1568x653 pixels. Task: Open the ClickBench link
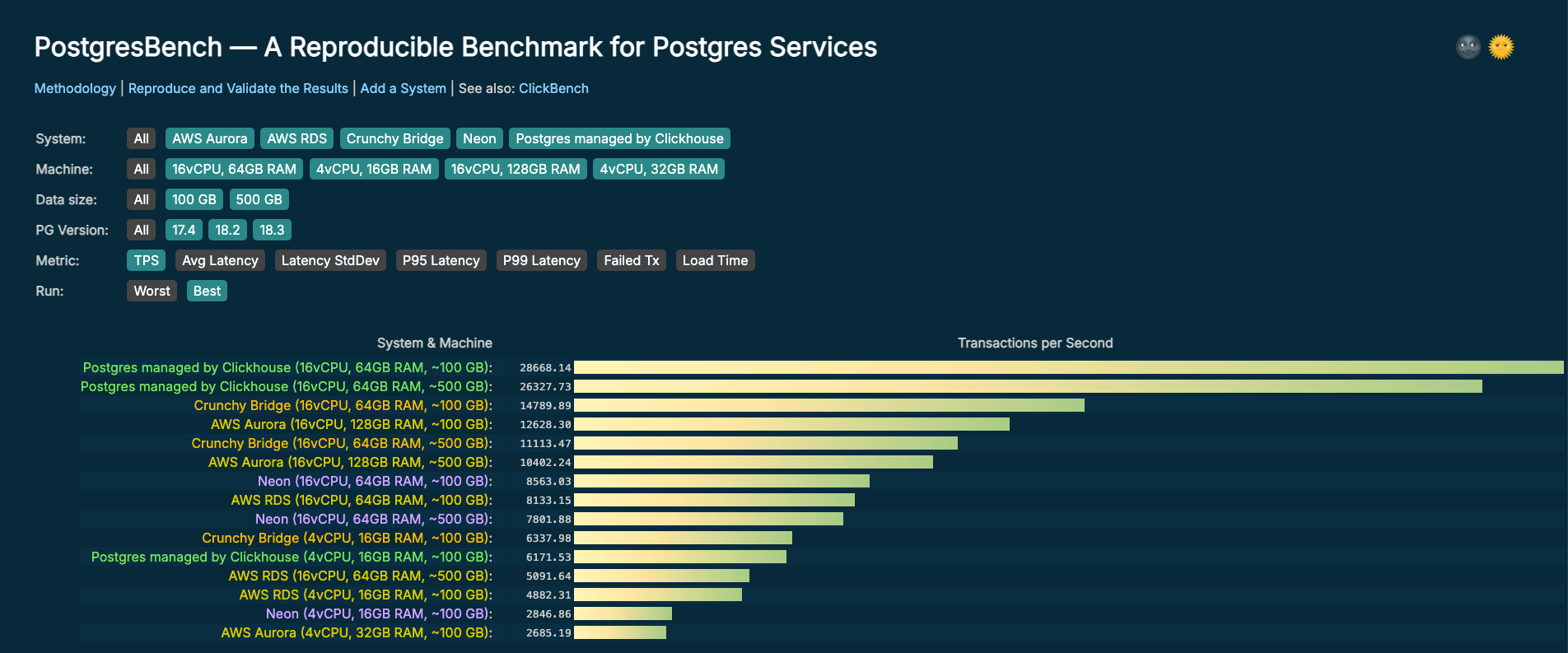pos(553,88)
